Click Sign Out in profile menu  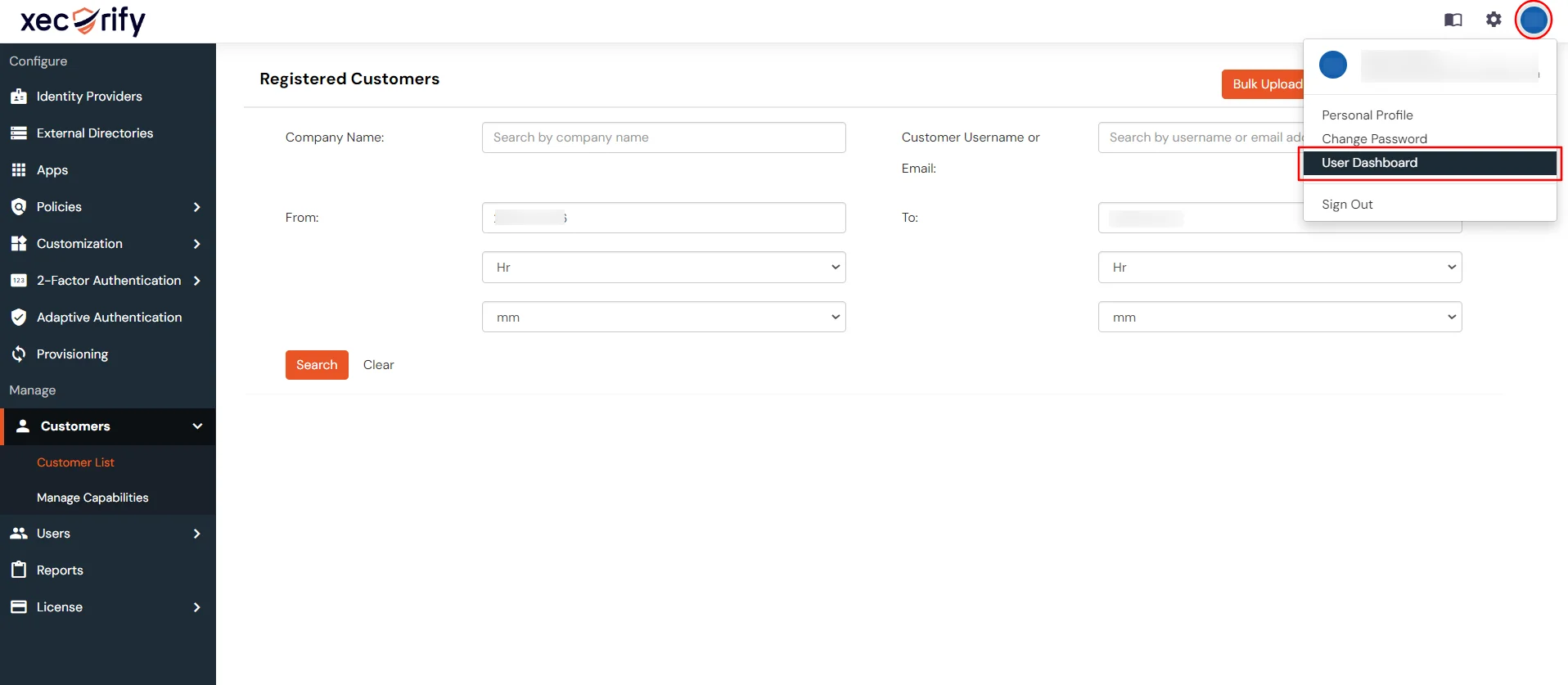pyautogui.click(x=1347, y=205)
